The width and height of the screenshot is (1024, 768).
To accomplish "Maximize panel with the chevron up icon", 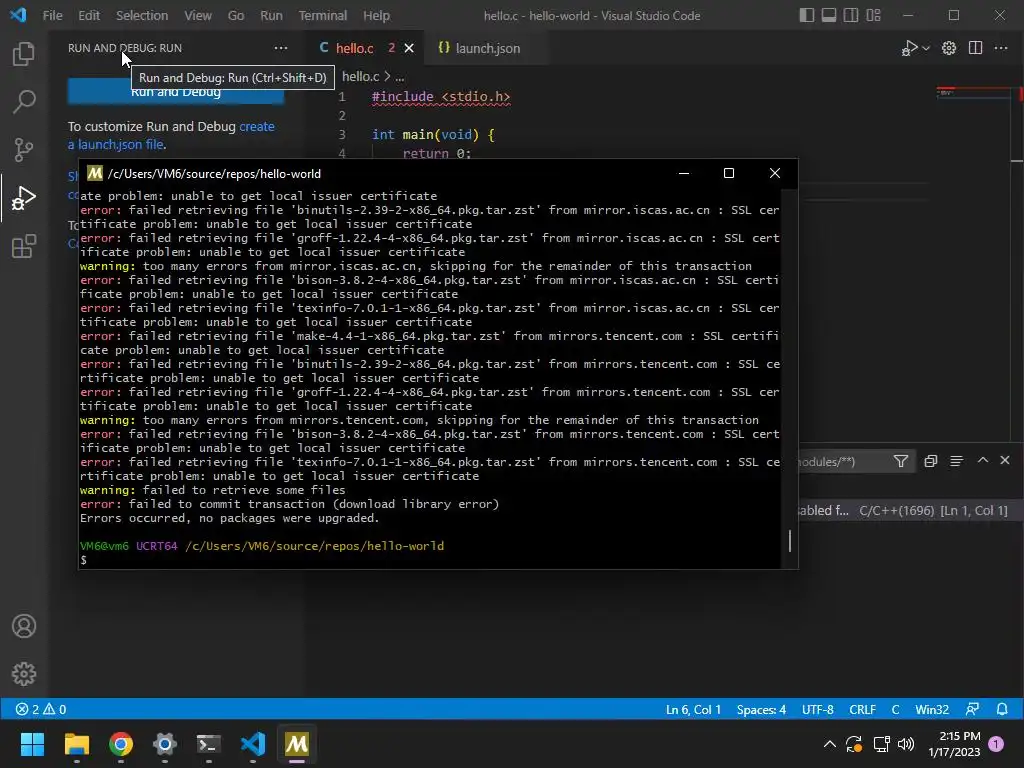I will [982, 460].
